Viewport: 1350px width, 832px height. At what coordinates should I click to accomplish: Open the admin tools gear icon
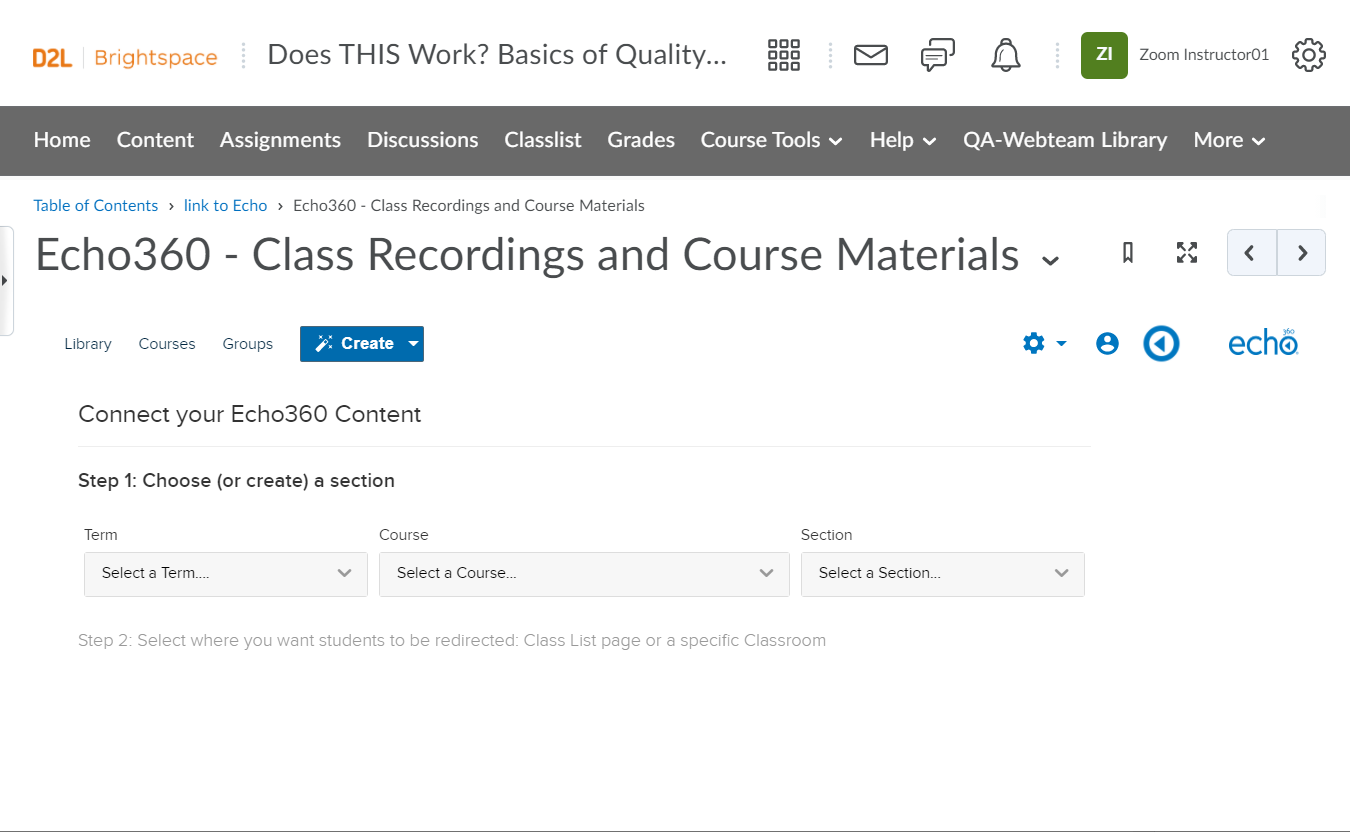point(1309,55)
